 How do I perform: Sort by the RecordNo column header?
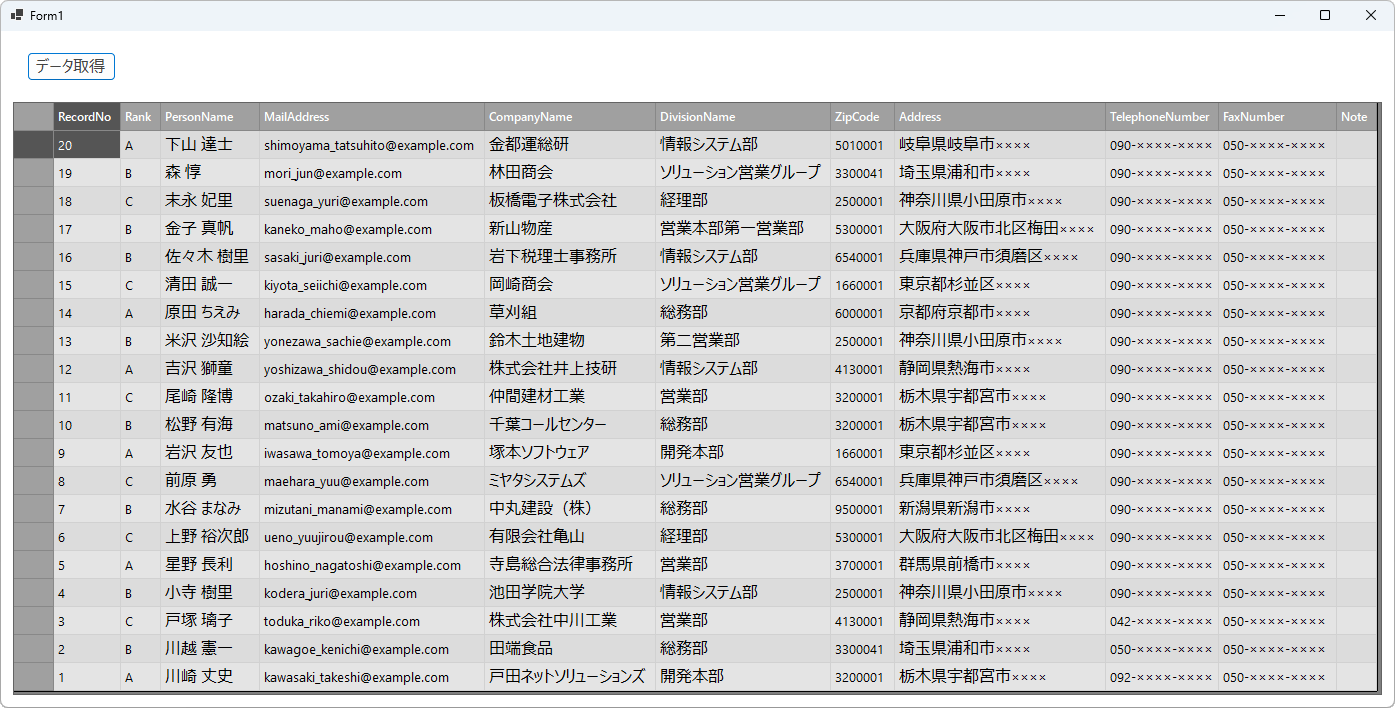87,117
